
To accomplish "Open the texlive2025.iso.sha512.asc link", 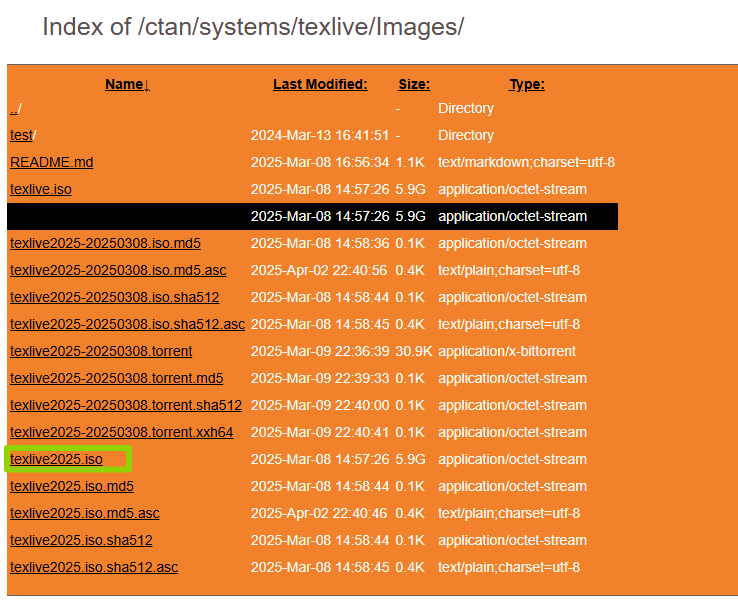I will [x=94, y=567].
